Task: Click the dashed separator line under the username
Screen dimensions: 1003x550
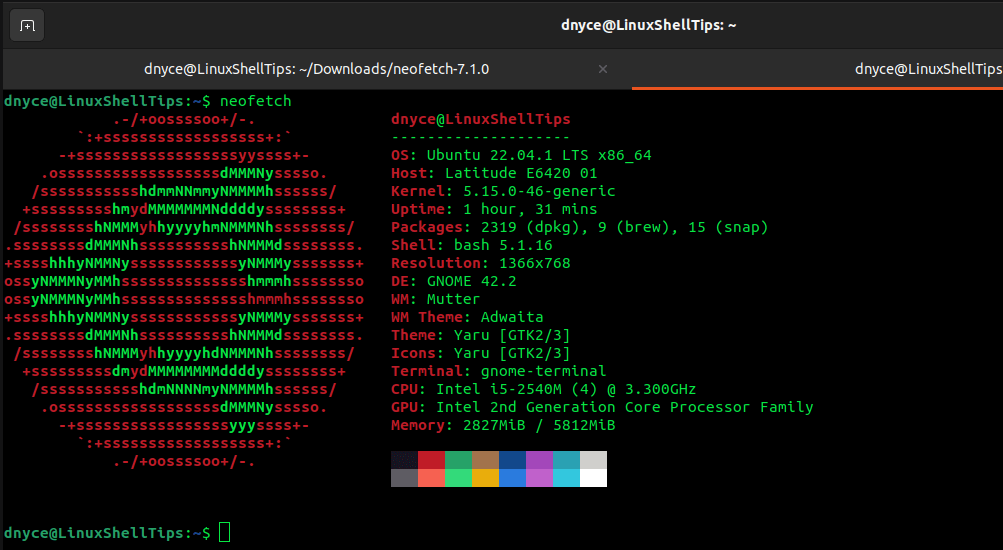Action: click(480, 138)
